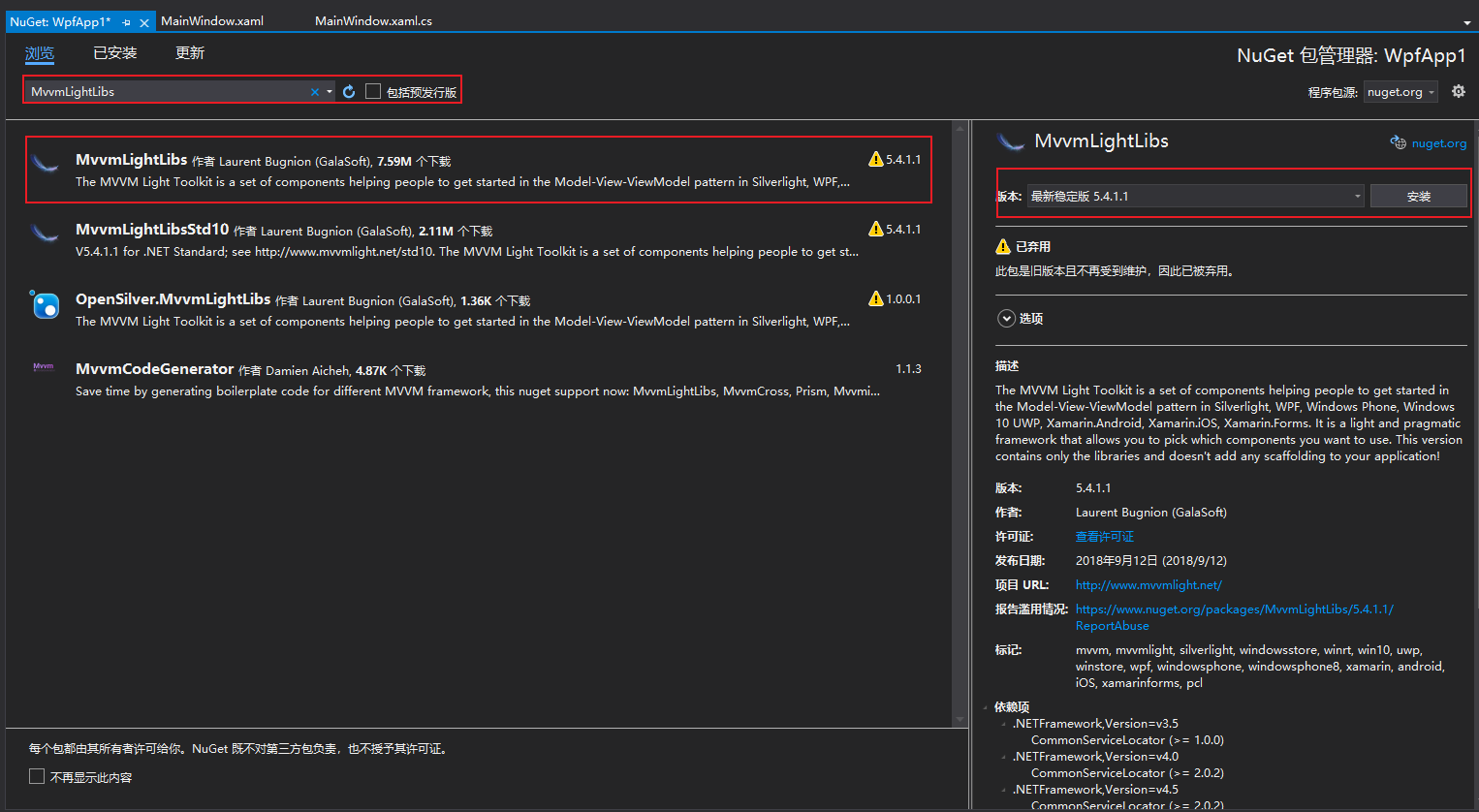The width and height of the screenshot is (1479, 812).
Task: Open the http://www.mvvmlight.net/ project URL
Action: [x=1149, y=585]
